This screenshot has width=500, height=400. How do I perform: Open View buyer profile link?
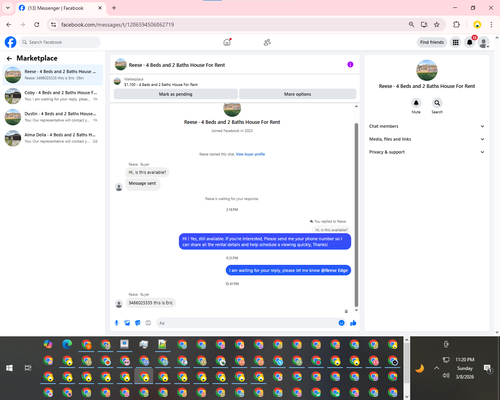click(250, 154)
